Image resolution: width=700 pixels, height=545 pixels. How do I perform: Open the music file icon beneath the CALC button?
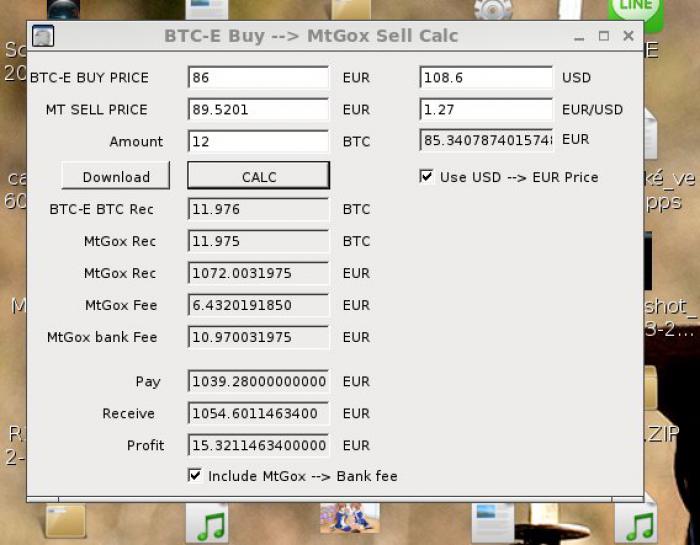point(208,523)
